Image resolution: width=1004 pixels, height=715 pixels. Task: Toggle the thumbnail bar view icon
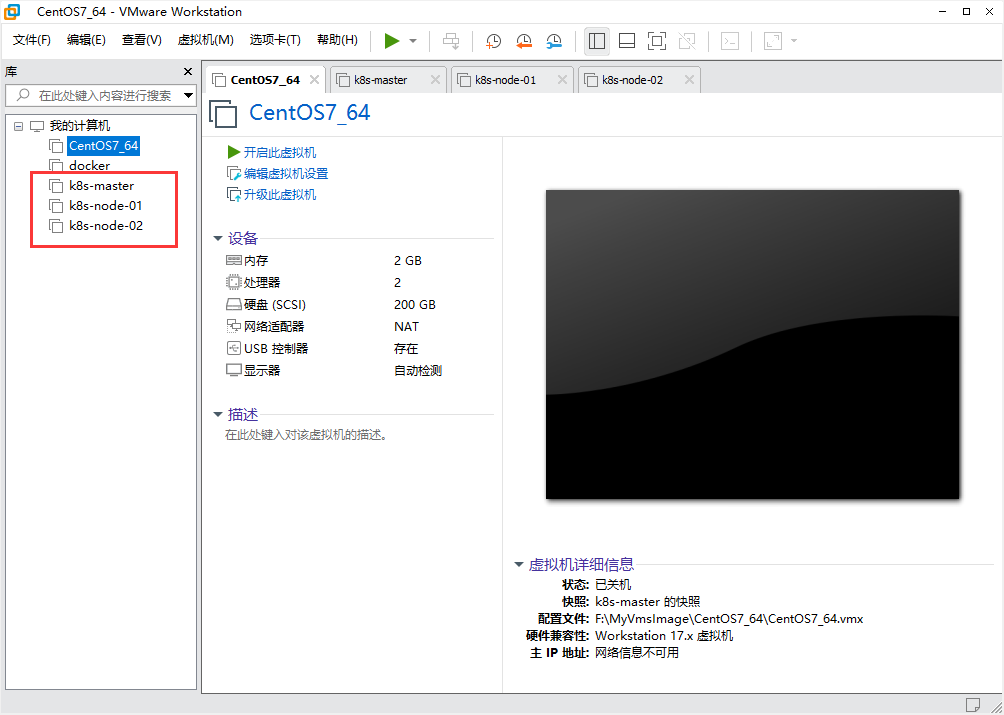pos(627,41)
